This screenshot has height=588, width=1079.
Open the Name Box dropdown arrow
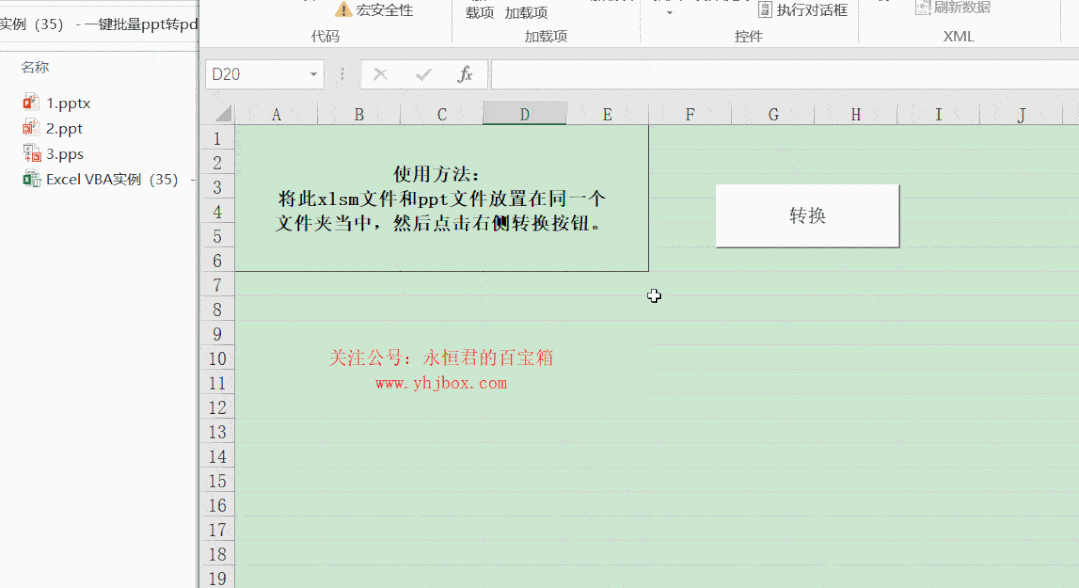pos(311,74)
